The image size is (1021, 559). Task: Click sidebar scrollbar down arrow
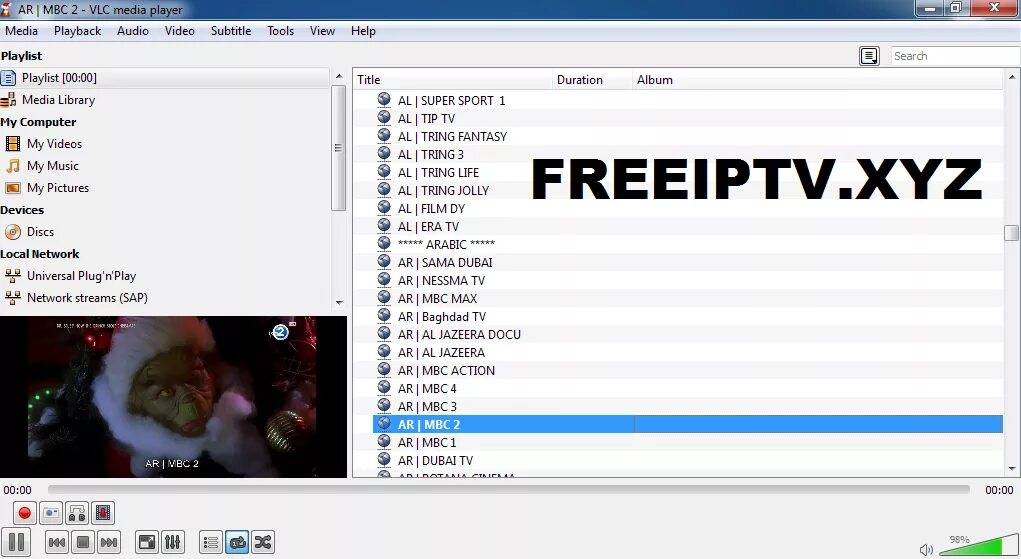point(339,302)
